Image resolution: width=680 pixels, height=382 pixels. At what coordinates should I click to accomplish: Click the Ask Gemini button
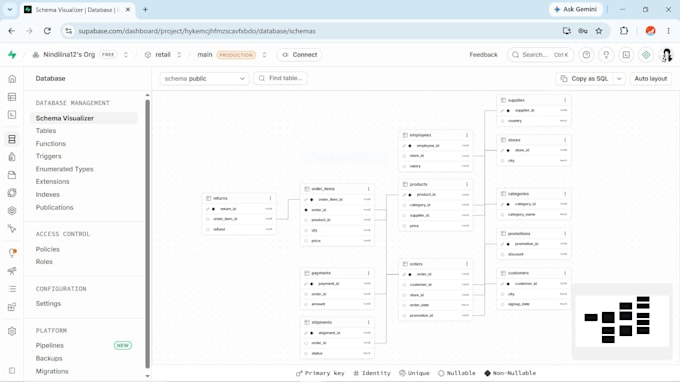[x=575, y=9]
